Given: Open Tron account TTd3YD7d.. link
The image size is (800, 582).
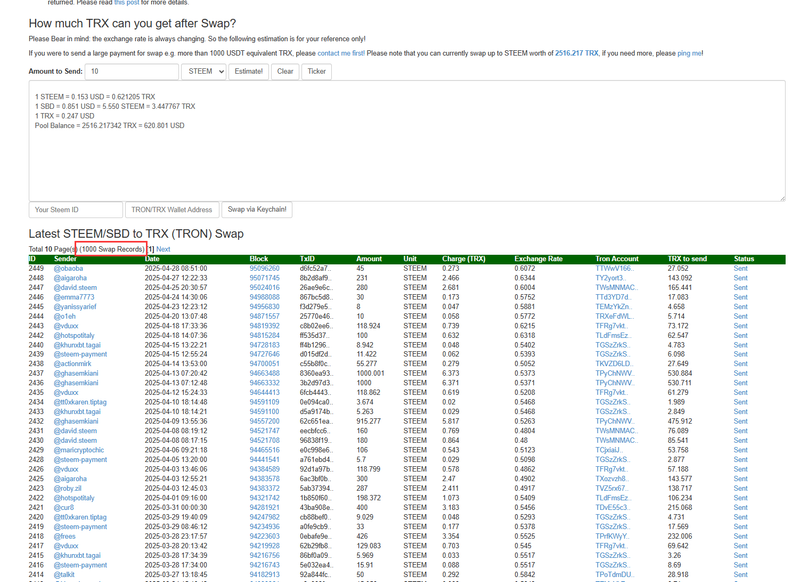Looking at the screenshot, I should point(613,297).
